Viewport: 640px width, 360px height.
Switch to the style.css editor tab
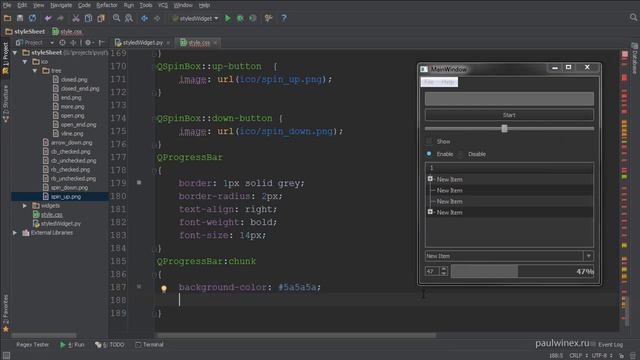point(198,42)
